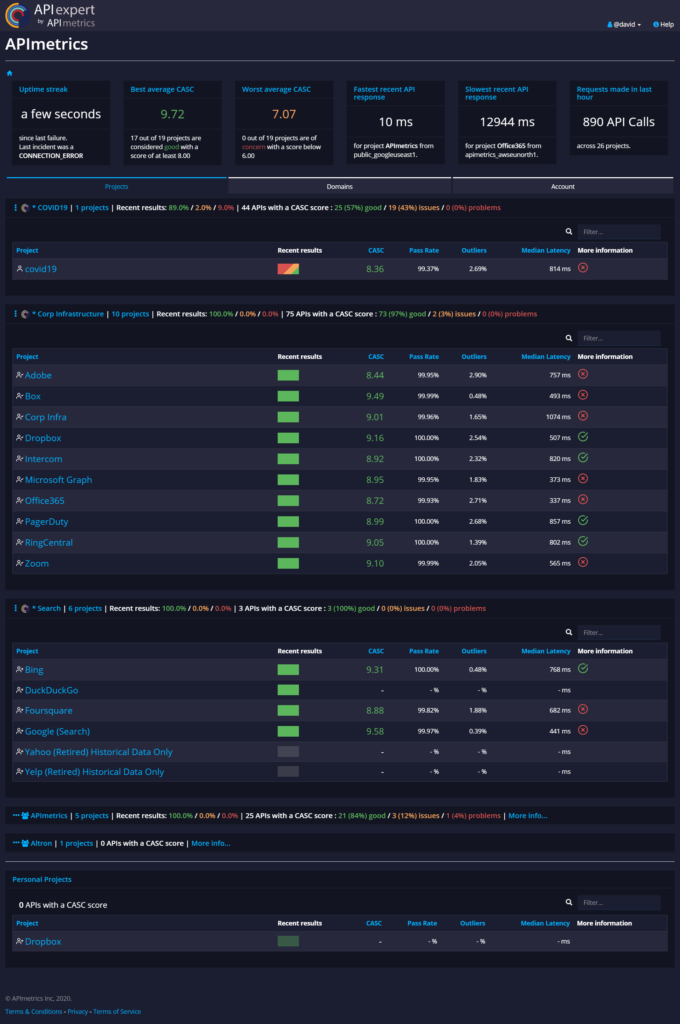The width and height of the screenshot is (680, 1024).
Task: Focus the Search section filter field
Action: pos(619,632)
